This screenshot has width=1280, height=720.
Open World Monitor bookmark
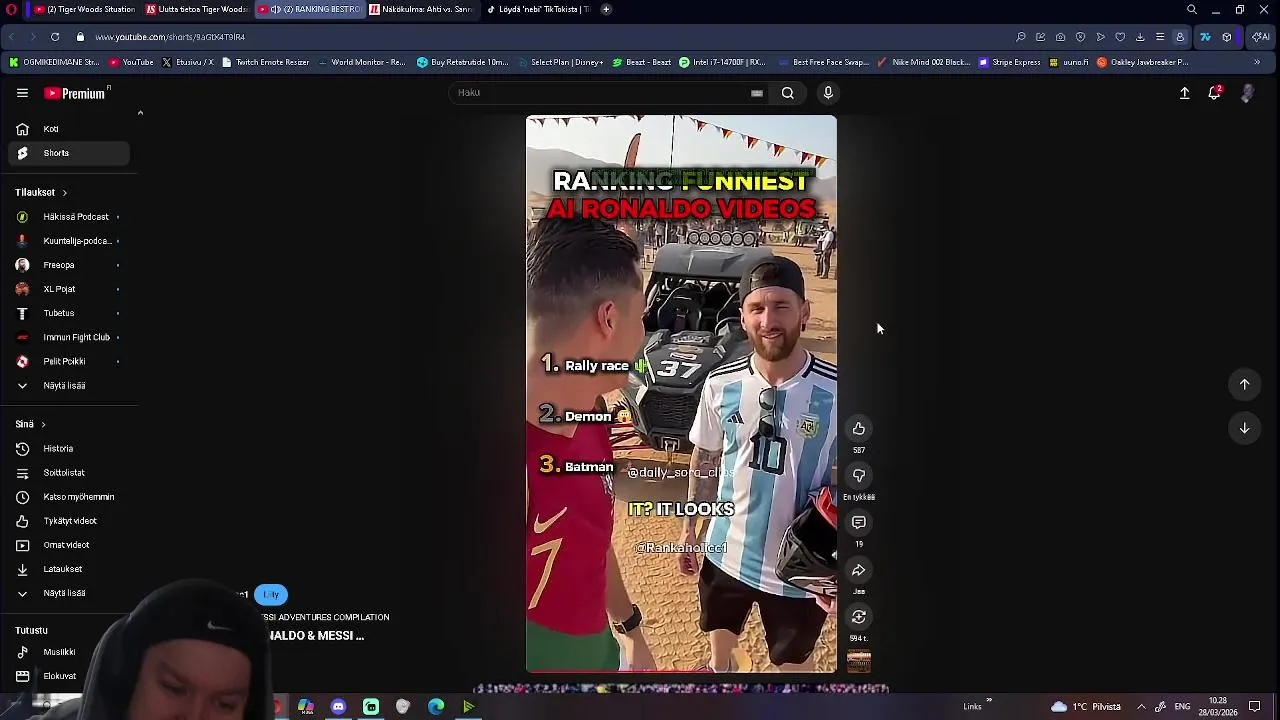361,62
